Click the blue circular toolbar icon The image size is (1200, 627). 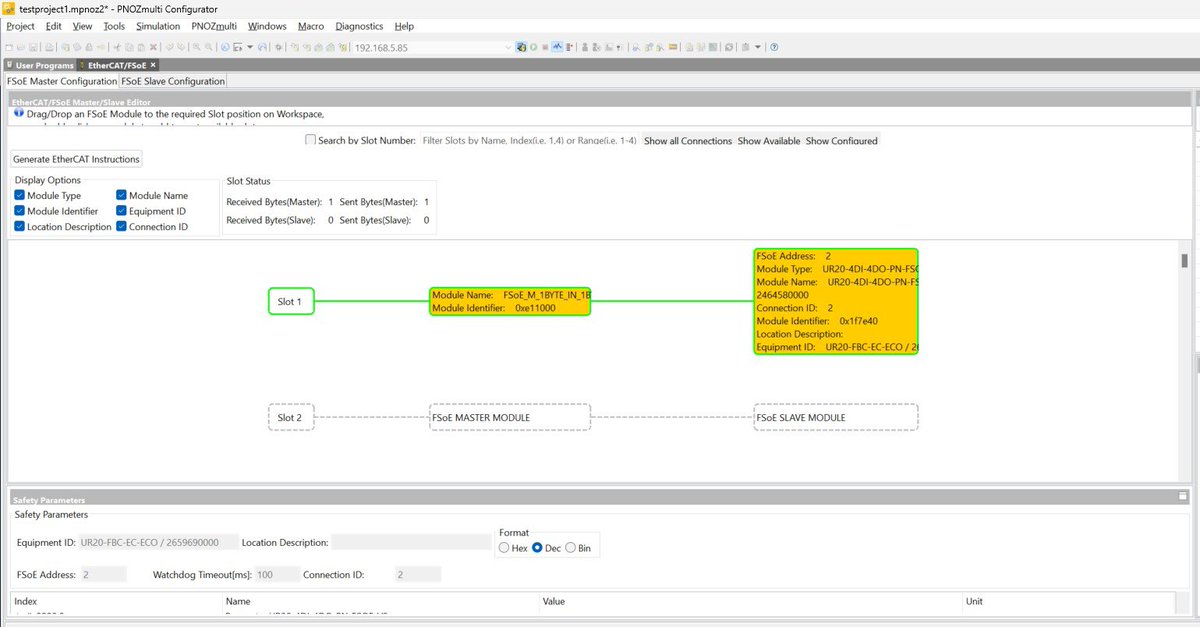(x=225, y=47)
